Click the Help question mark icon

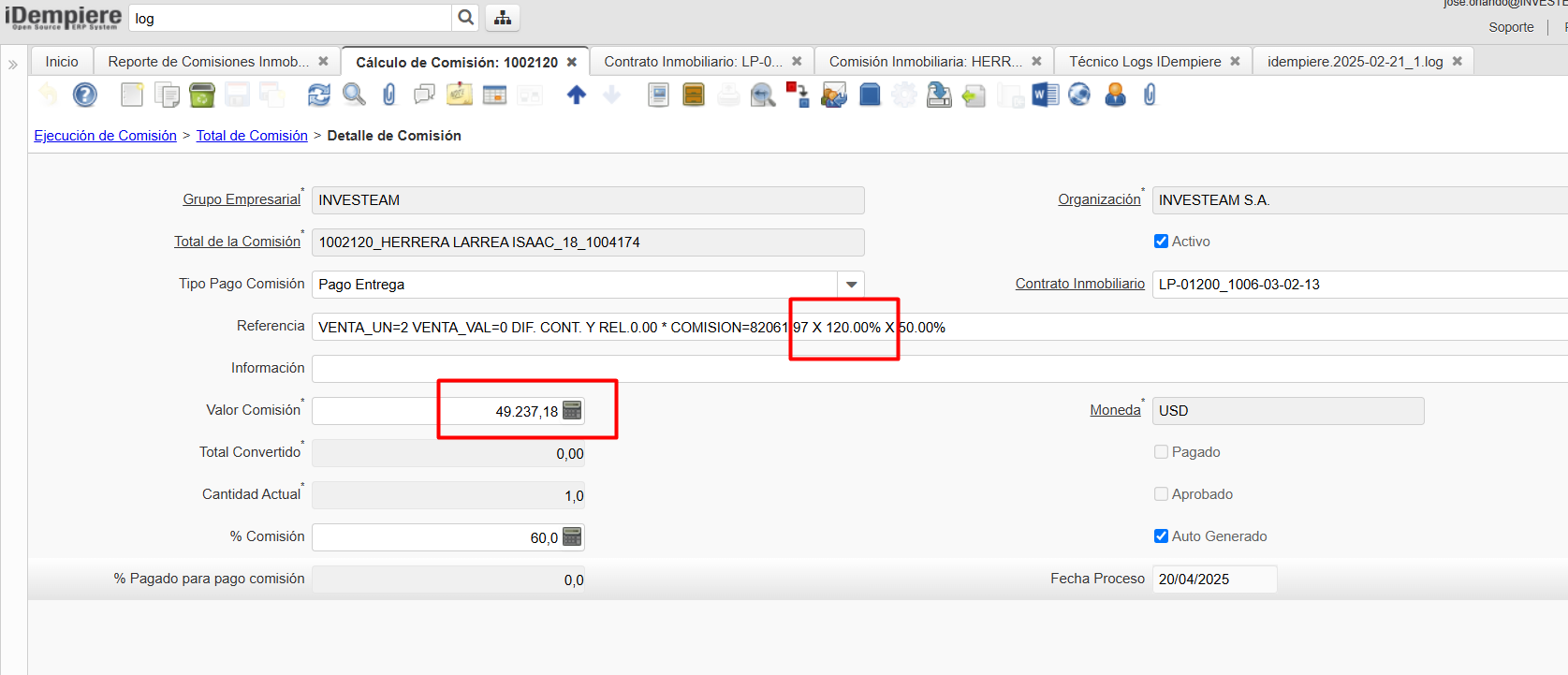(85, 95)
